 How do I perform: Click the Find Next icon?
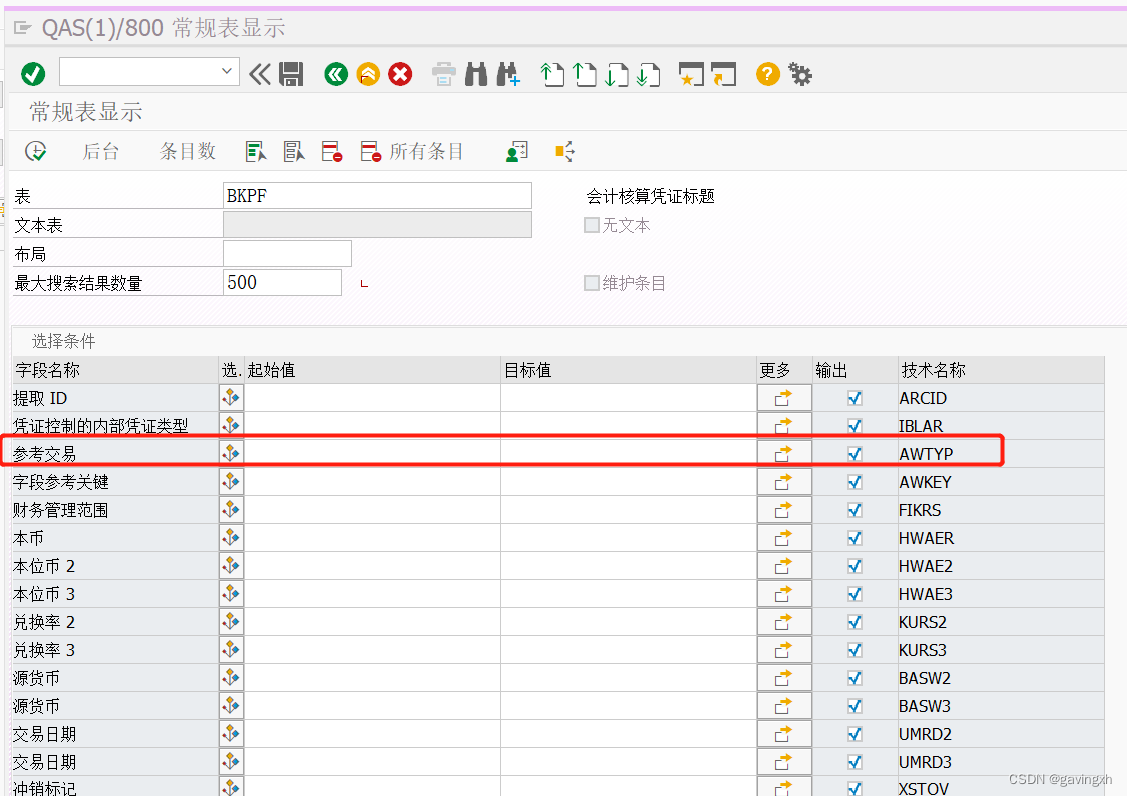pos(508,74)
